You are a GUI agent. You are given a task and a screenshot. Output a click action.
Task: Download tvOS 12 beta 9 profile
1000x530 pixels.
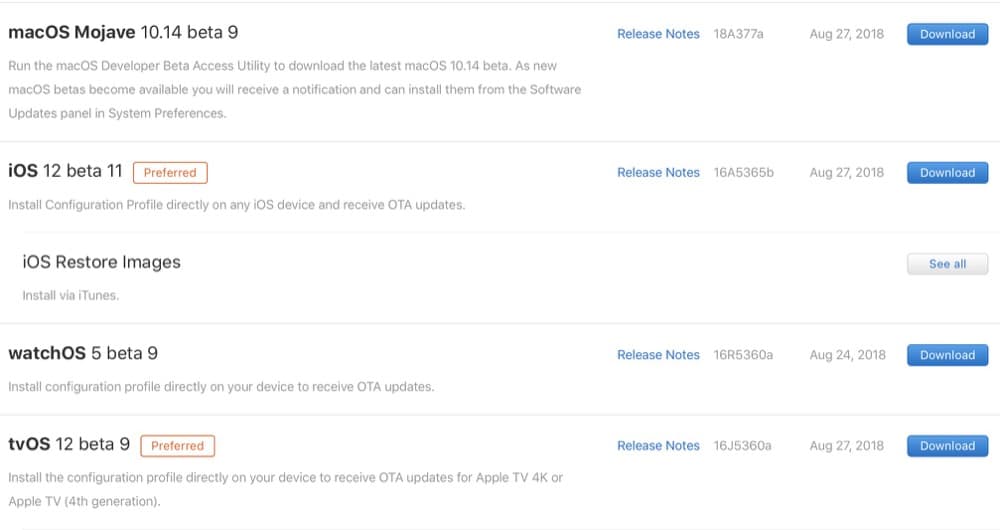[947, 446]
